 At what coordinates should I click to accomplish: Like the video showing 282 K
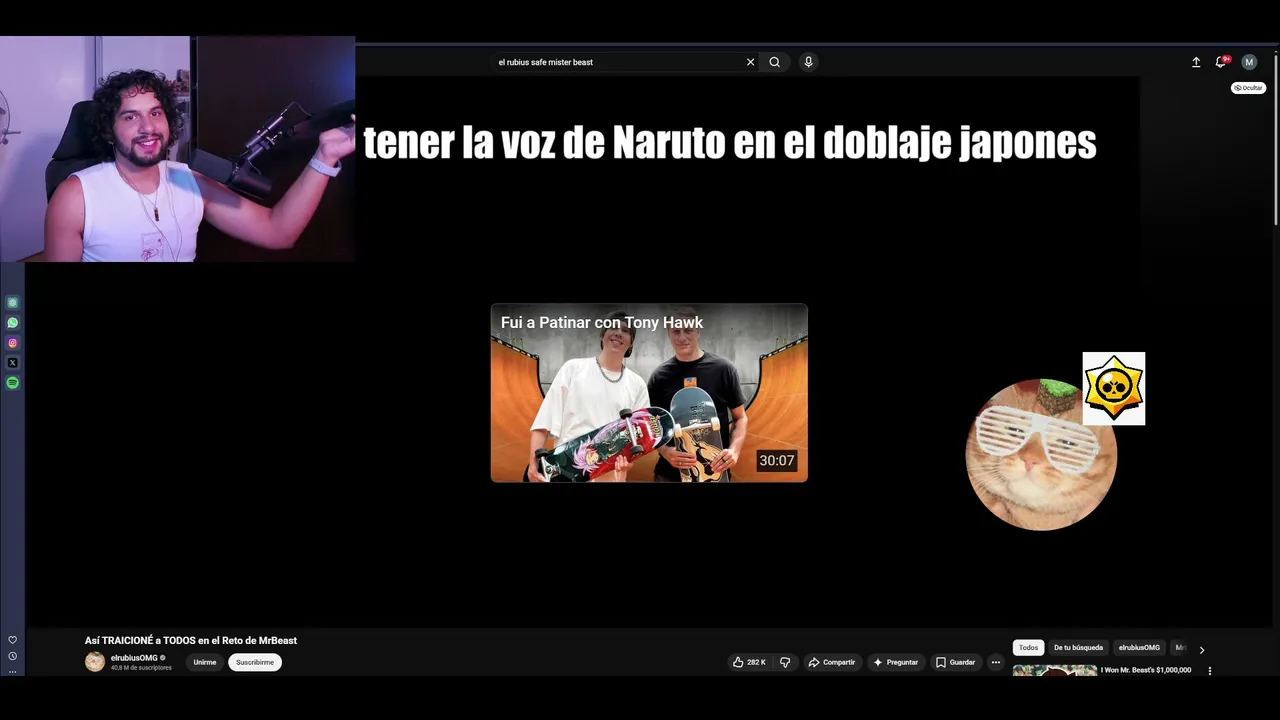(749, 662)
